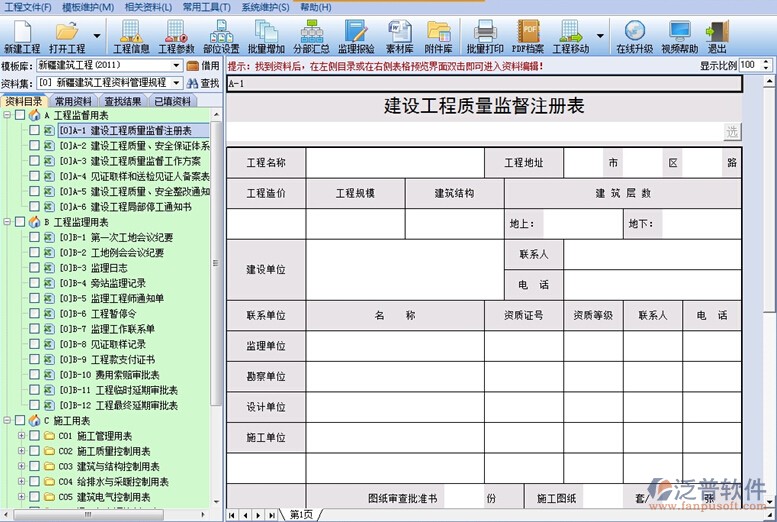The image size is (777, 522).
Task: Click the 分部汇总 summary icon
Action: coord(310,36)
